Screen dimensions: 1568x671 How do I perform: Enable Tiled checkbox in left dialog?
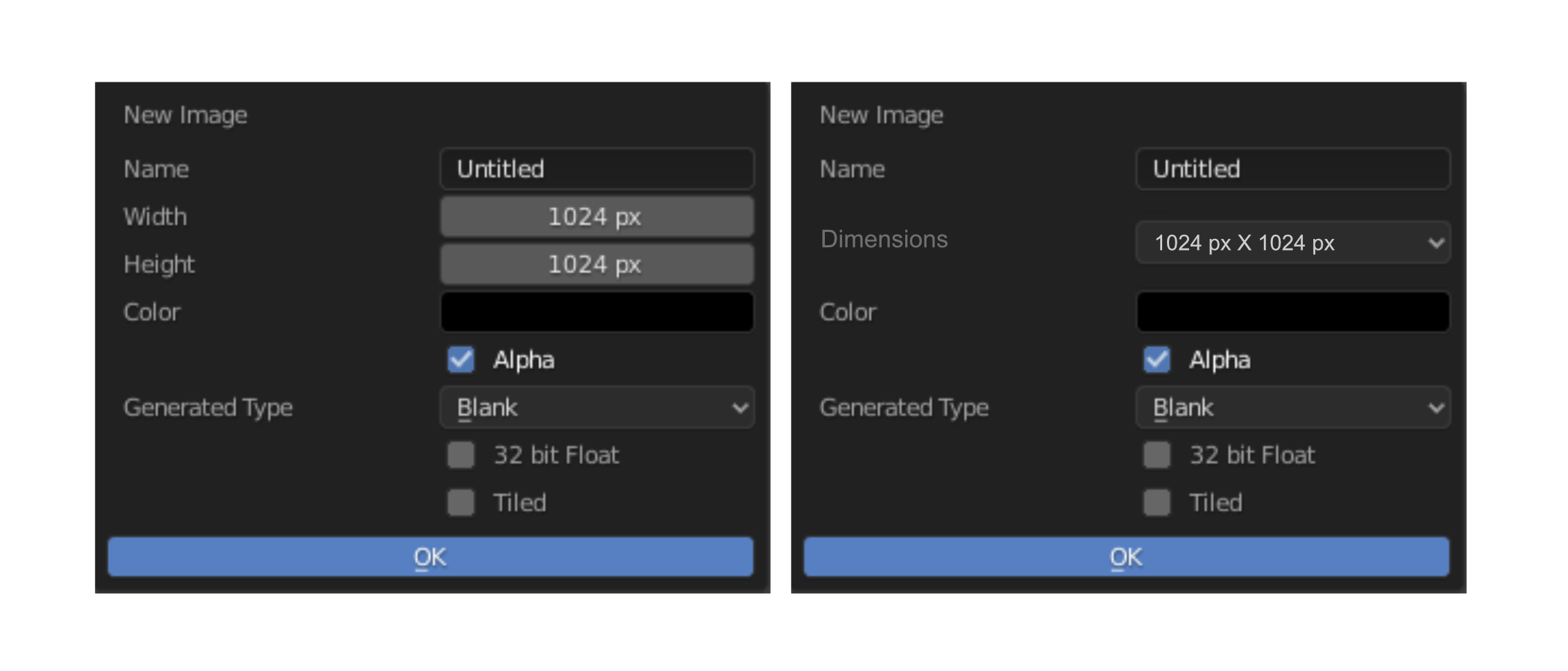(461, 503)
